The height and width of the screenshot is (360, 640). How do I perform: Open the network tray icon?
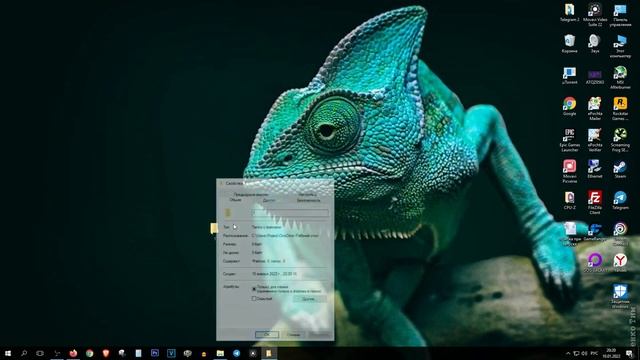[576, 353]
